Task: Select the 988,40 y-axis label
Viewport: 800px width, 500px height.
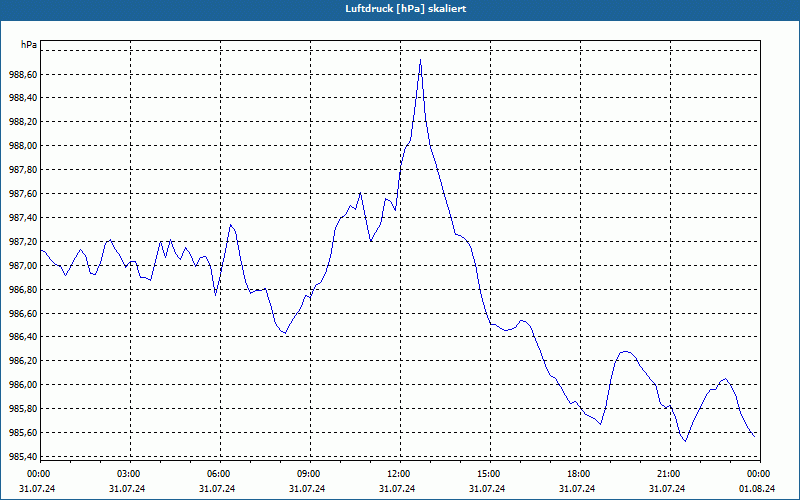Action: [x=23, y=98]
